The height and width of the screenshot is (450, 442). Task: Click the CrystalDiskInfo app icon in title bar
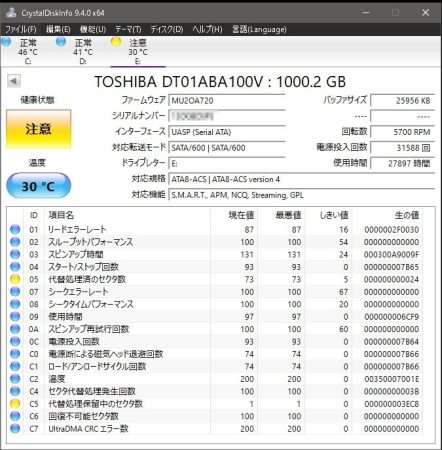pos(11,13)
